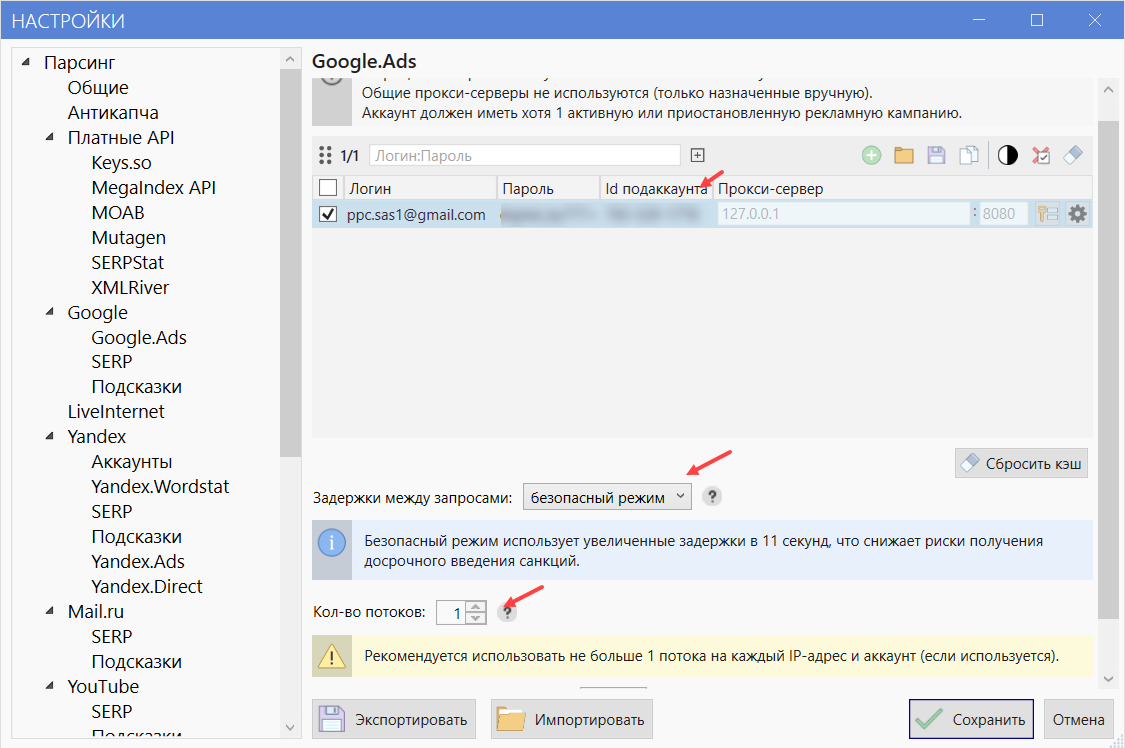Open Аккаунты under Yandex
The width and height of the screenshot is (1125, 748).
(131, 462)
